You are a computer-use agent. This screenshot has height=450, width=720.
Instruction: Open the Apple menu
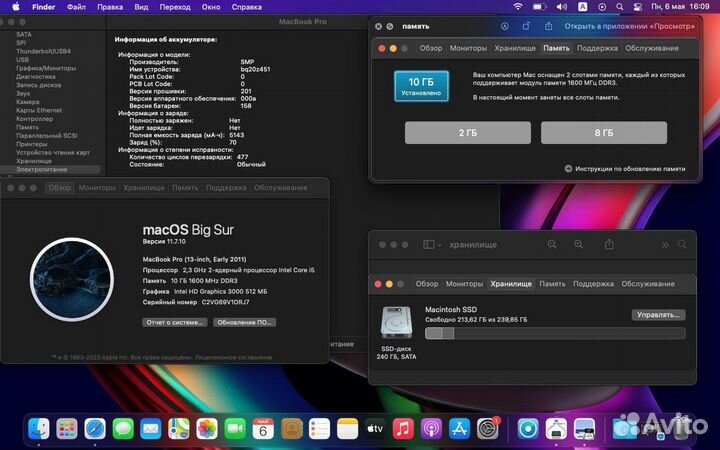pos(16,7)
